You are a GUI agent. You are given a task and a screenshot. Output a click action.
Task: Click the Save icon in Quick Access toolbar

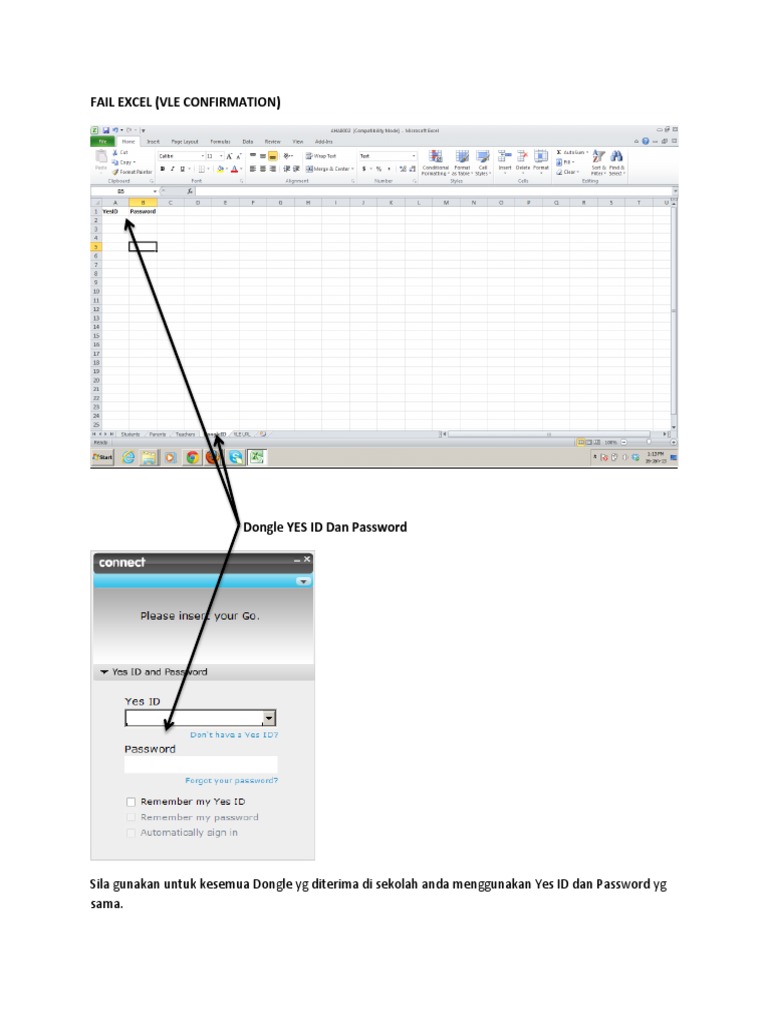[x=106, y=131]
